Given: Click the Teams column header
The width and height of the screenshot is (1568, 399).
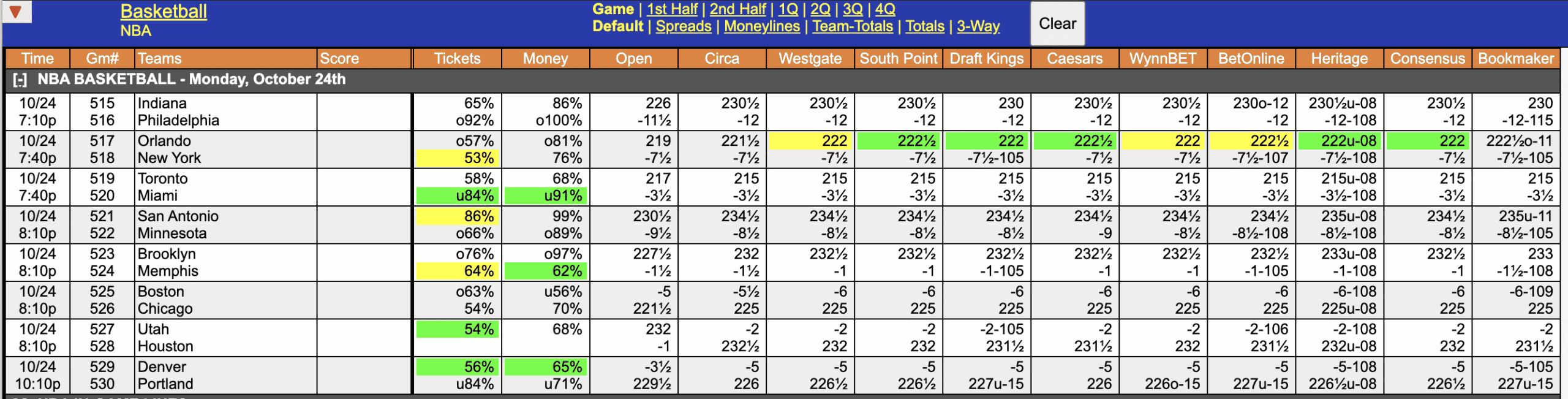Looking at the screenshot, I should tap(225, 58).
